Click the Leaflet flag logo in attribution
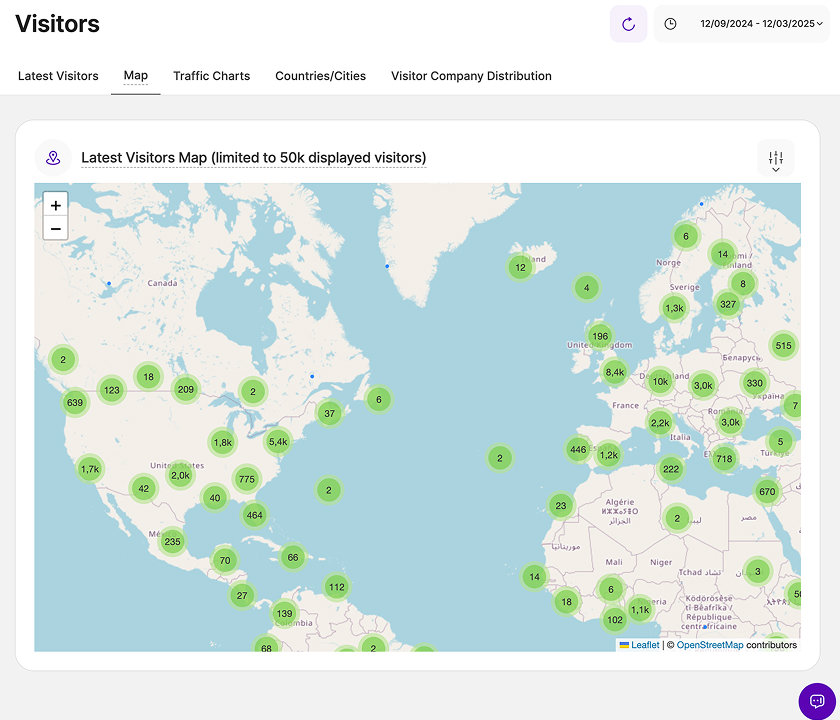This screenshot has width=840, height=720. click(623, 645)
